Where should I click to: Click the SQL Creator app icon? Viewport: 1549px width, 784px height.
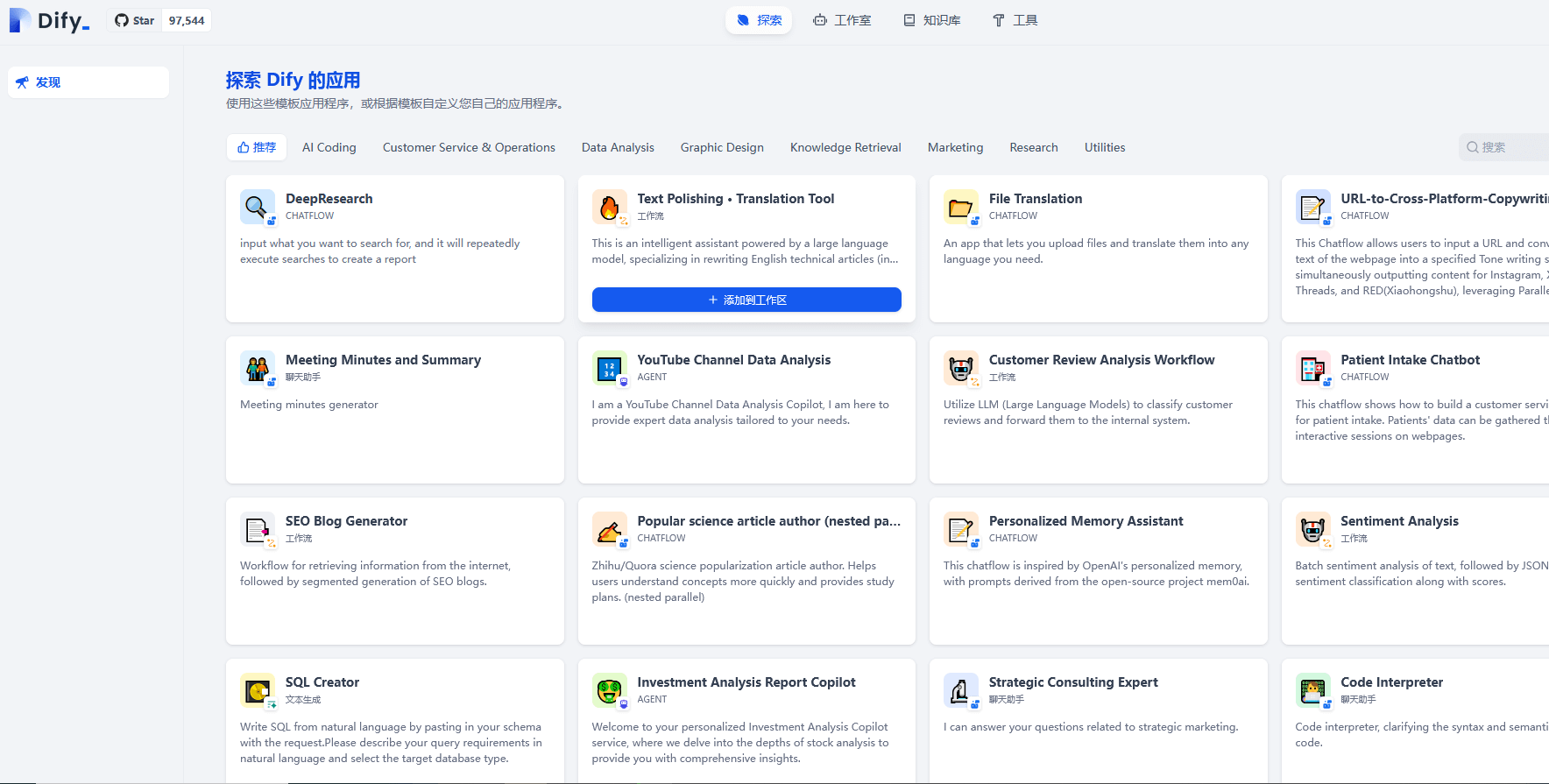(x=257, y=690)
